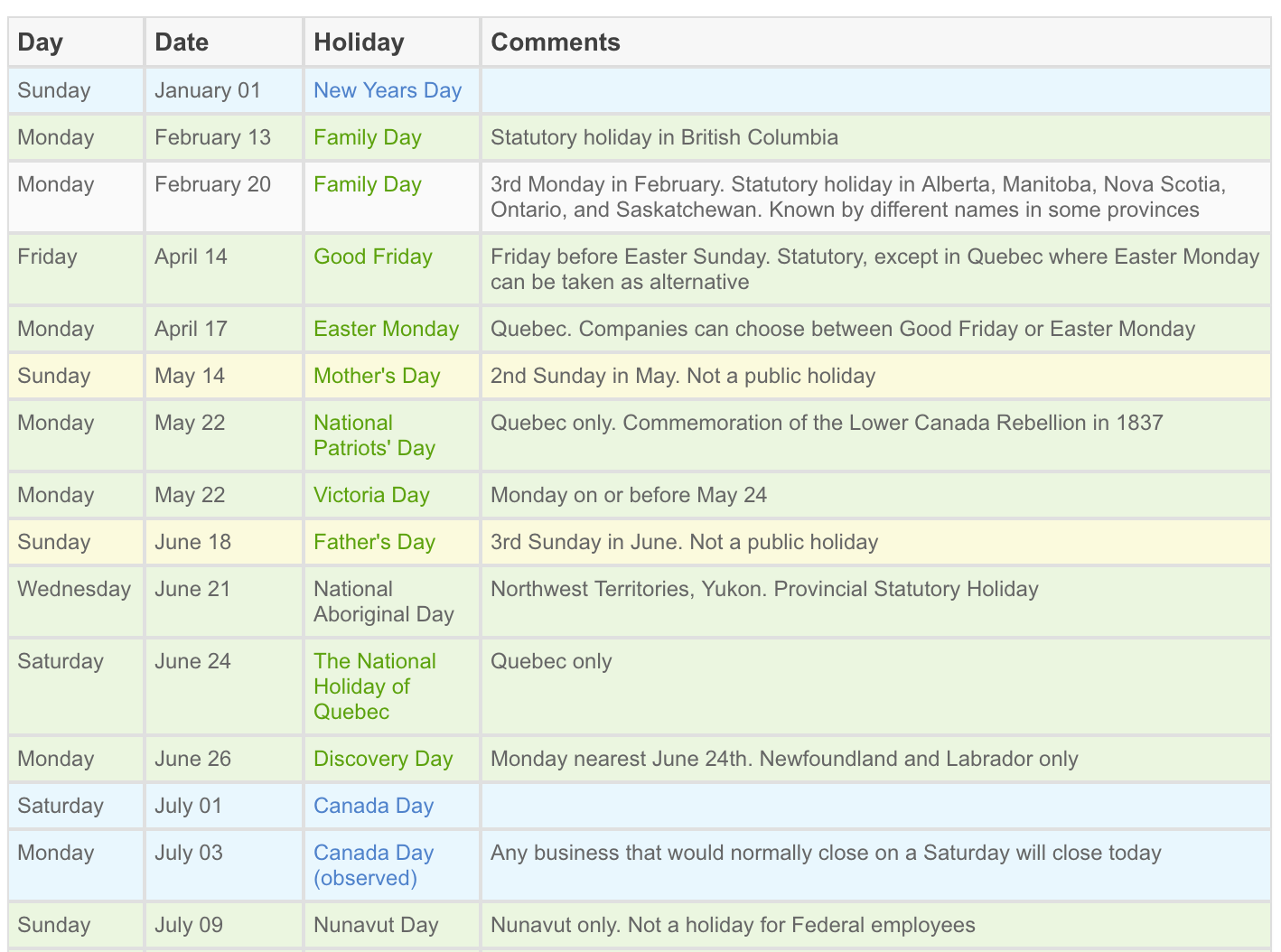Open the National Patriots' Day link

click(x=374, y=435)
